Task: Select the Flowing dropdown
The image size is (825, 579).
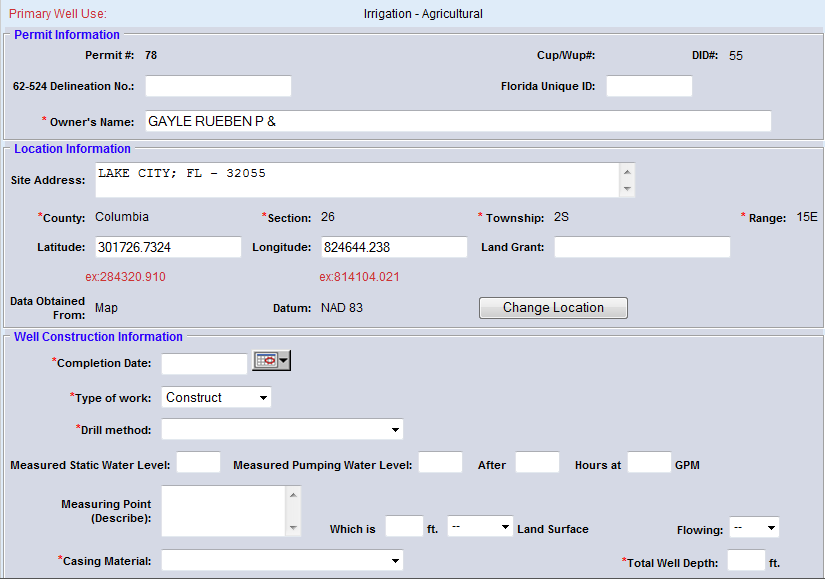Action: point(753,527)
